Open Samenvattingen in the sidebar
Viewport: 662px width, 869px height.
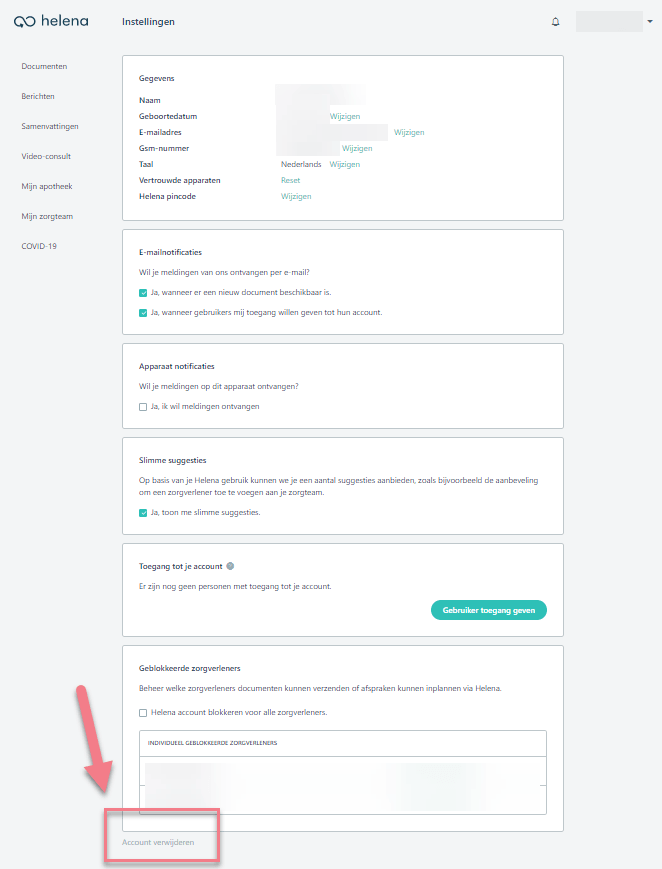[x=50, y=126]
